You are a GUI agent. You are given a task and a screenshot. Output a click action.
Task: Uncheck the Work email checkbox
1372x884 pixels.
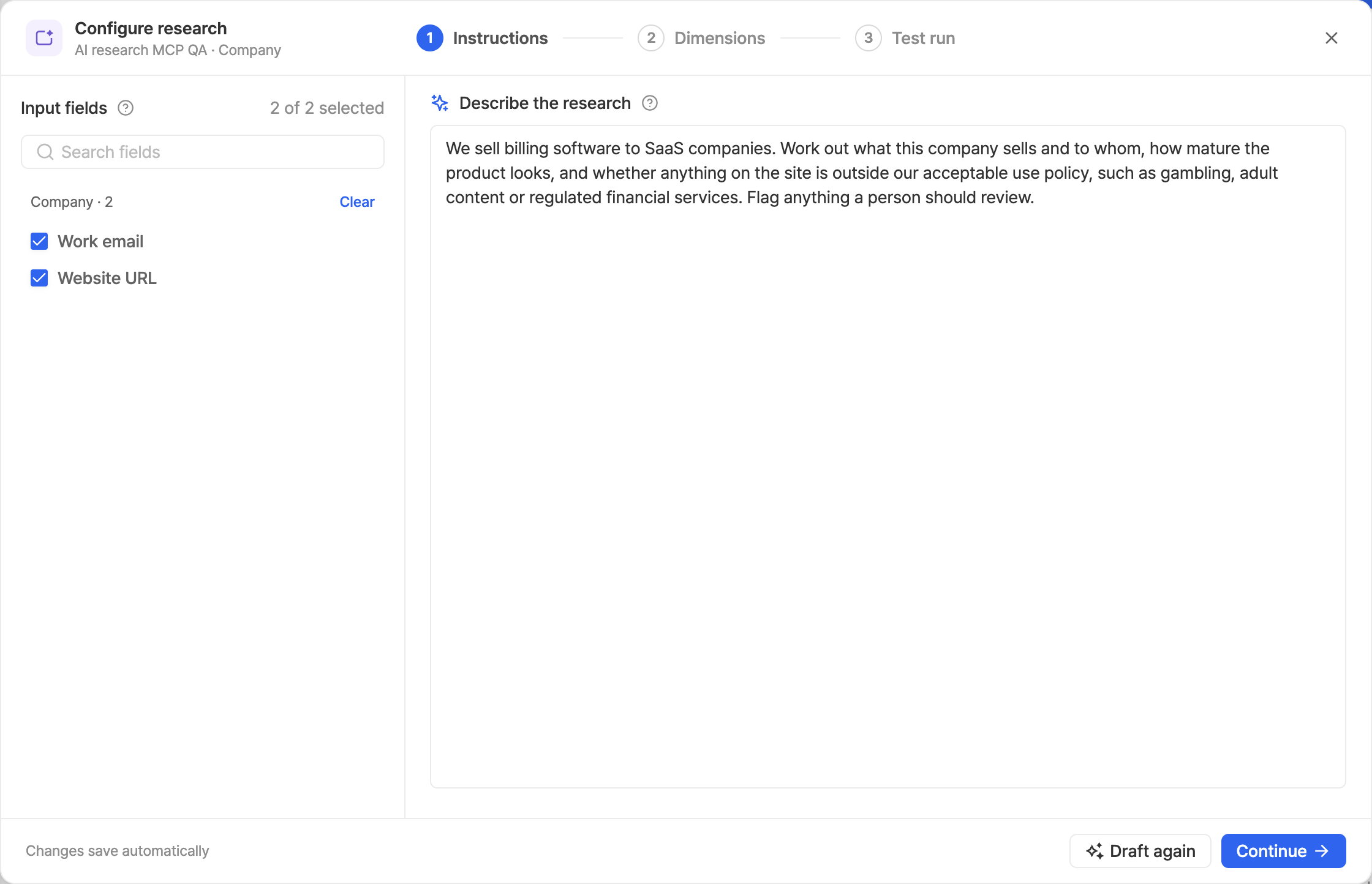point(39,241)
